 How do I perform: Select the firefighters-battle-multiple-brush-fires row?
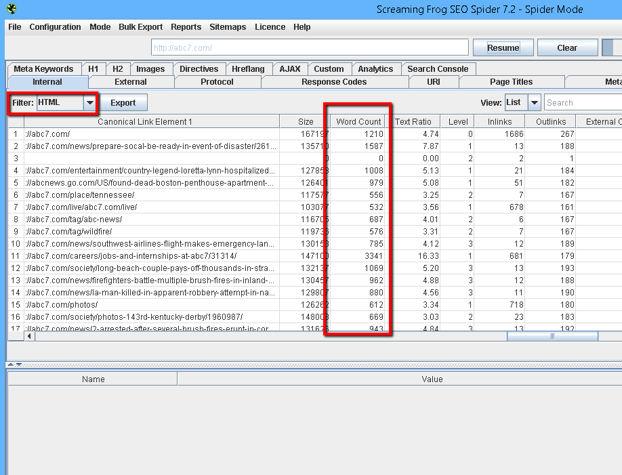click(x=315, y=281)
